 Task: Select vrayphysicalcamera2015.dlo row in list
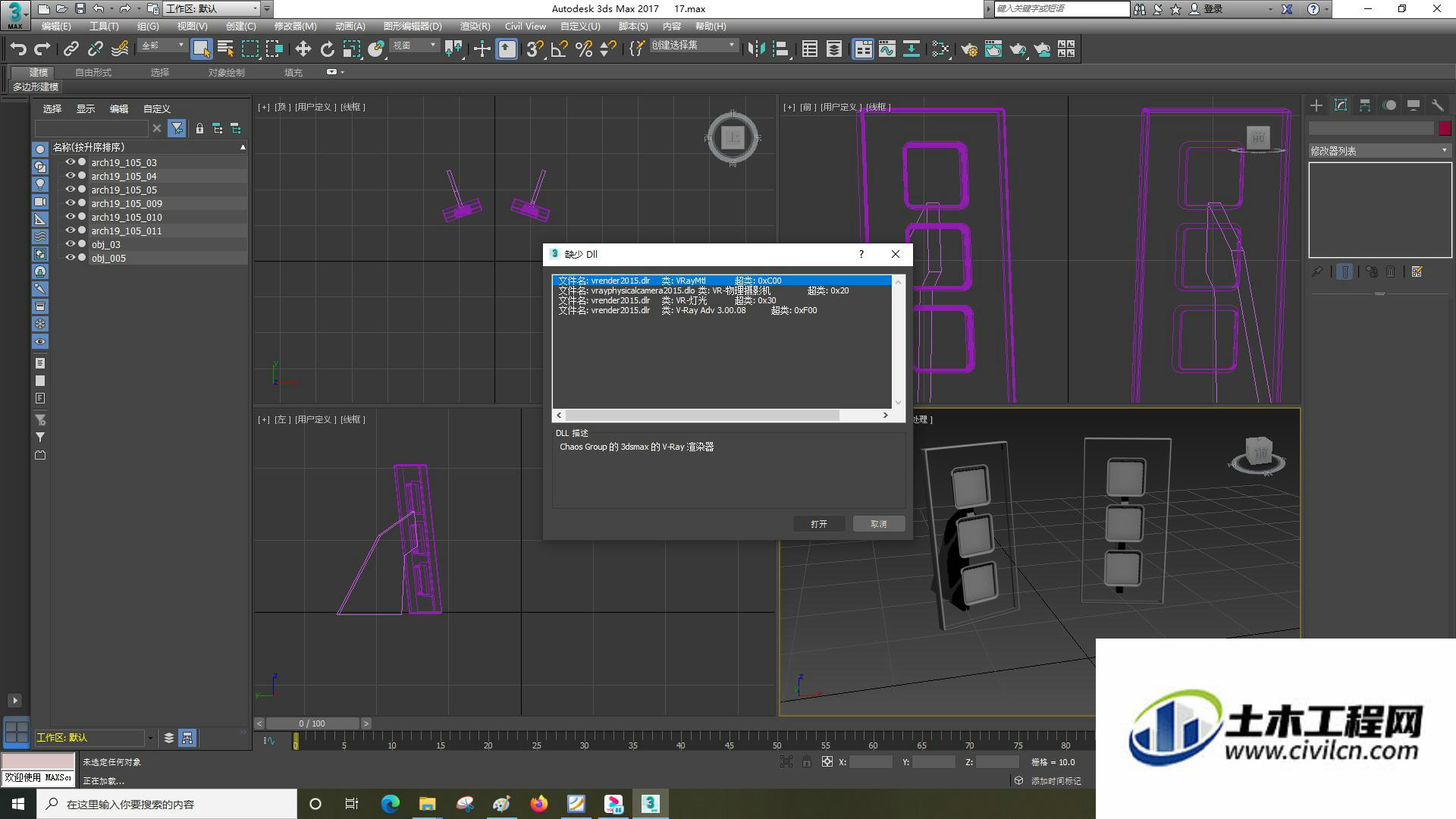[721, 290]
